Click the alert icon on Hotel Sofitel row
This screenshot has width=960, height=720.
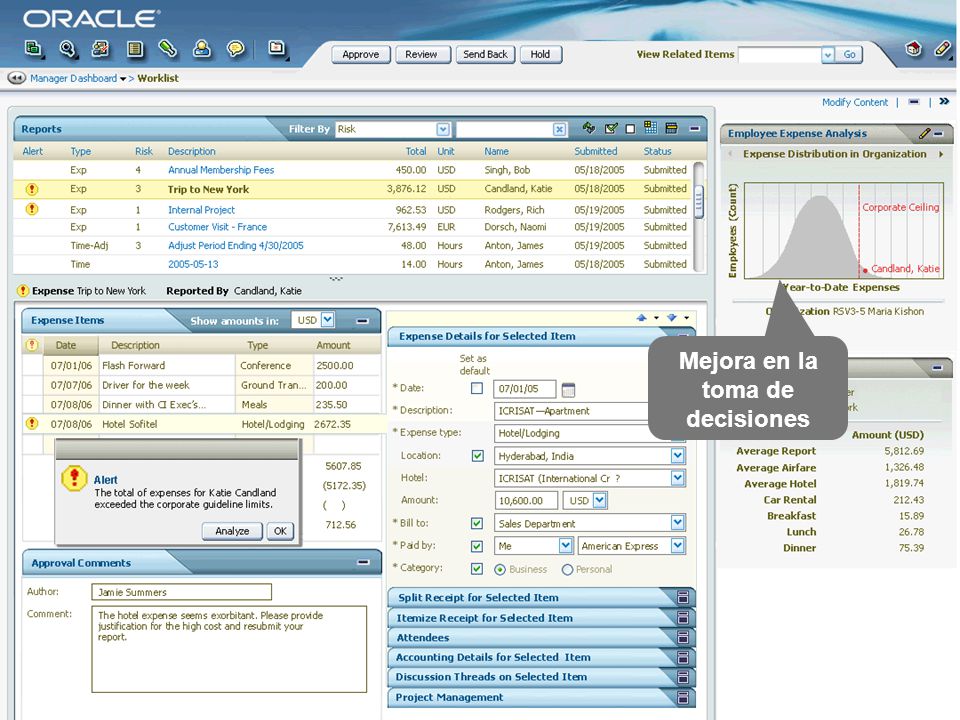click(x=32, y=423)
